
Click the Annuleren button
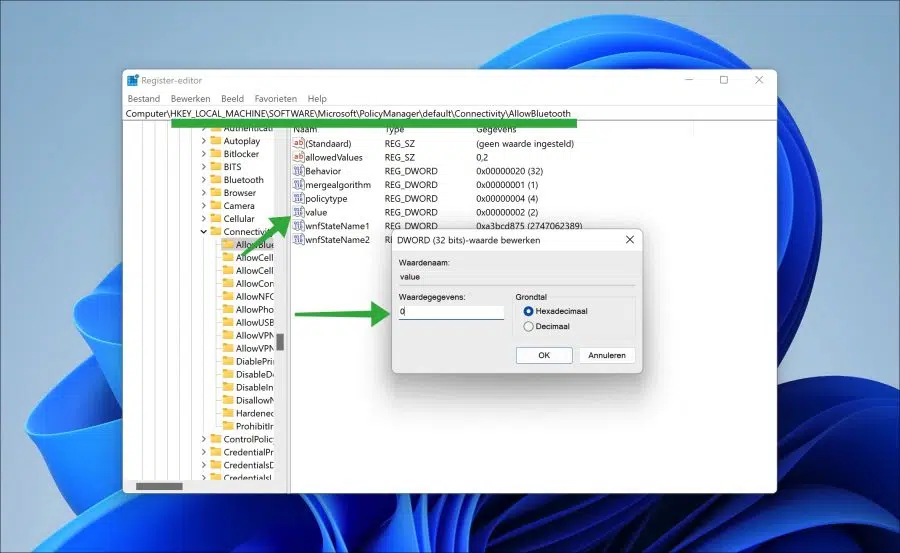[x=607, y=355]
